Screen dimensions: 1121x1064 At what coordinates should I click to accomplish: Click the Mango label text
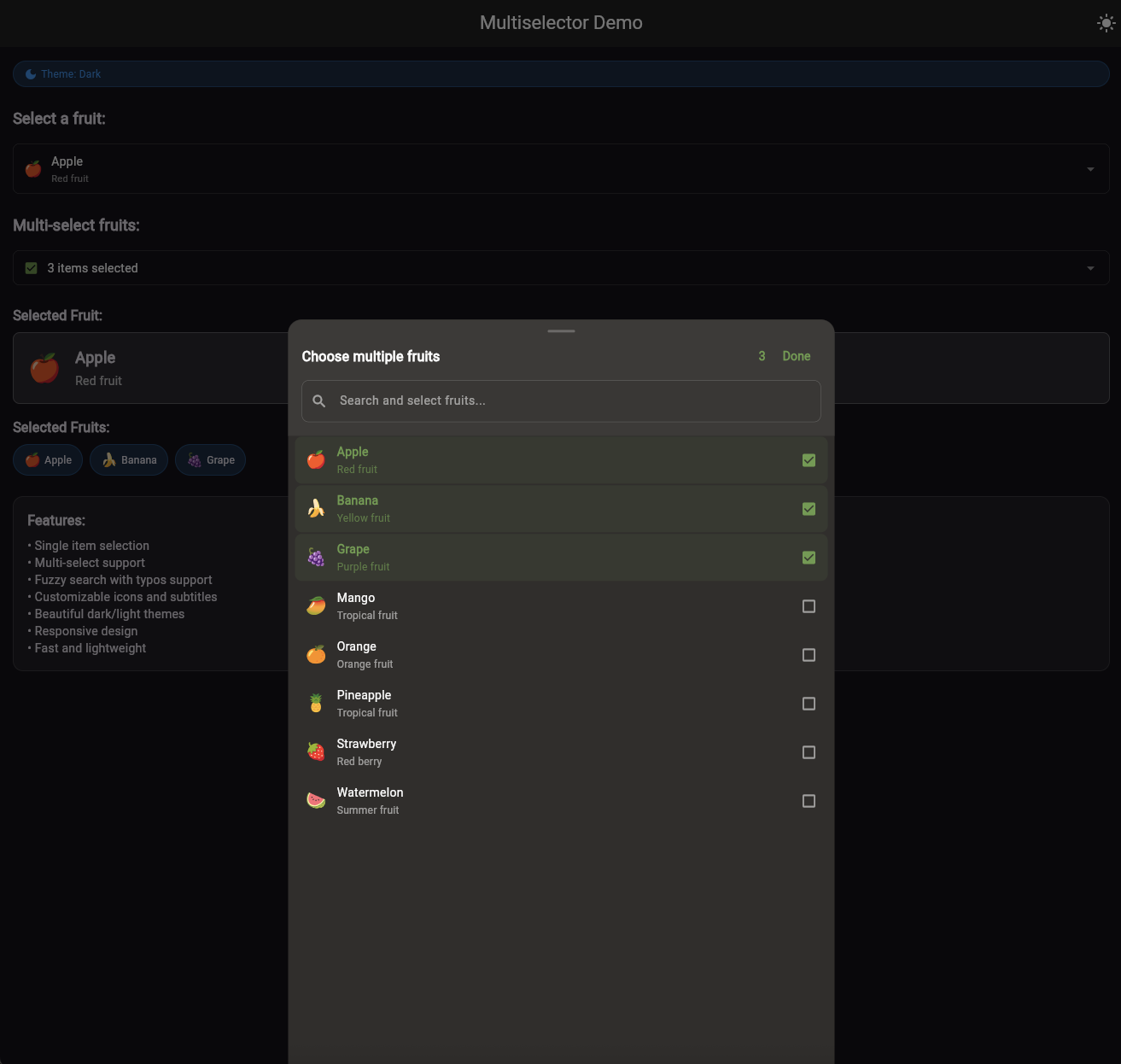pyautogui.click(x=356, y=598)
